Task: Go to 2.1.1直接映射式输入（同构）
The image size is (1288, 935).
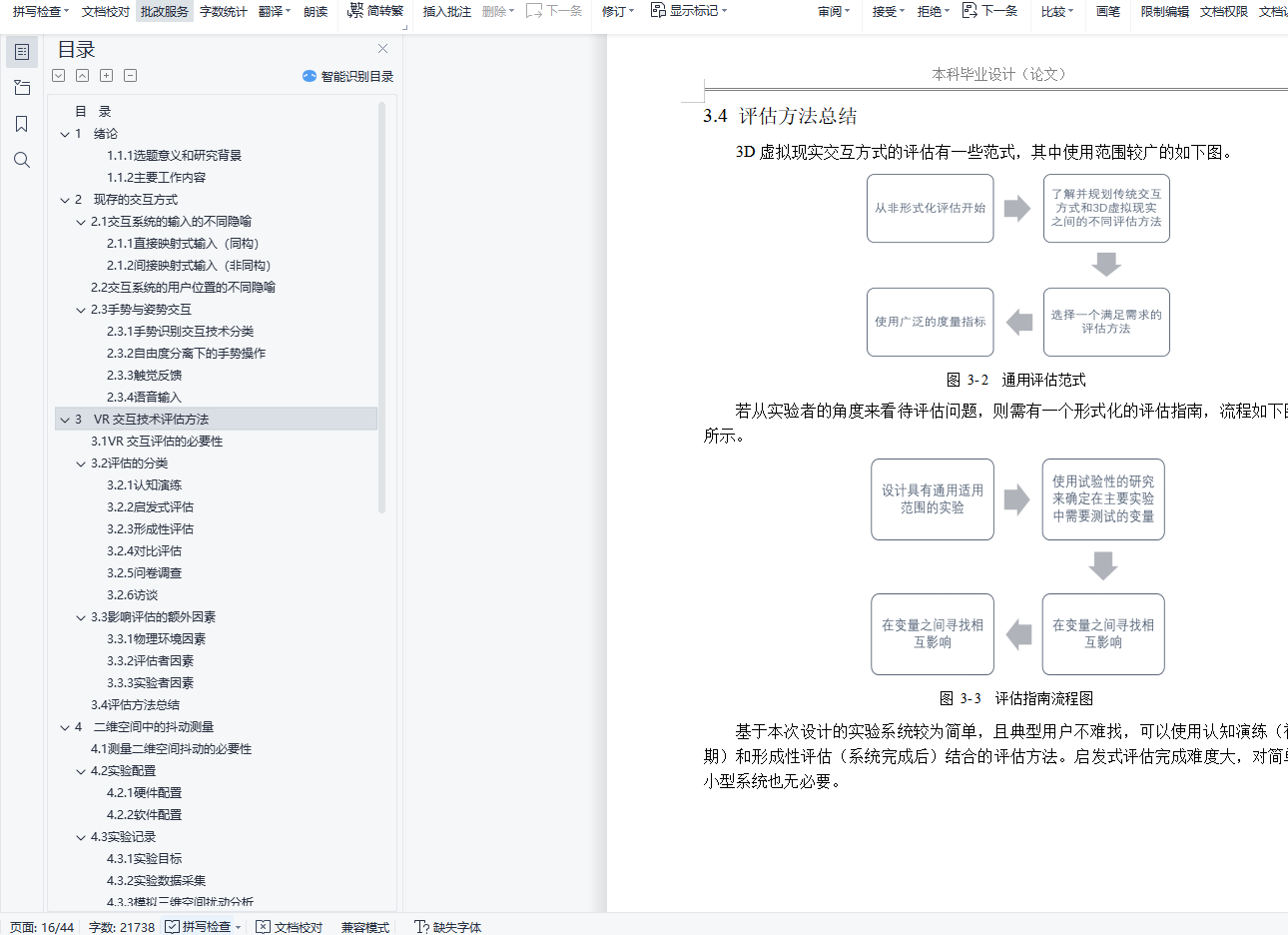Action: pos(183,244)
